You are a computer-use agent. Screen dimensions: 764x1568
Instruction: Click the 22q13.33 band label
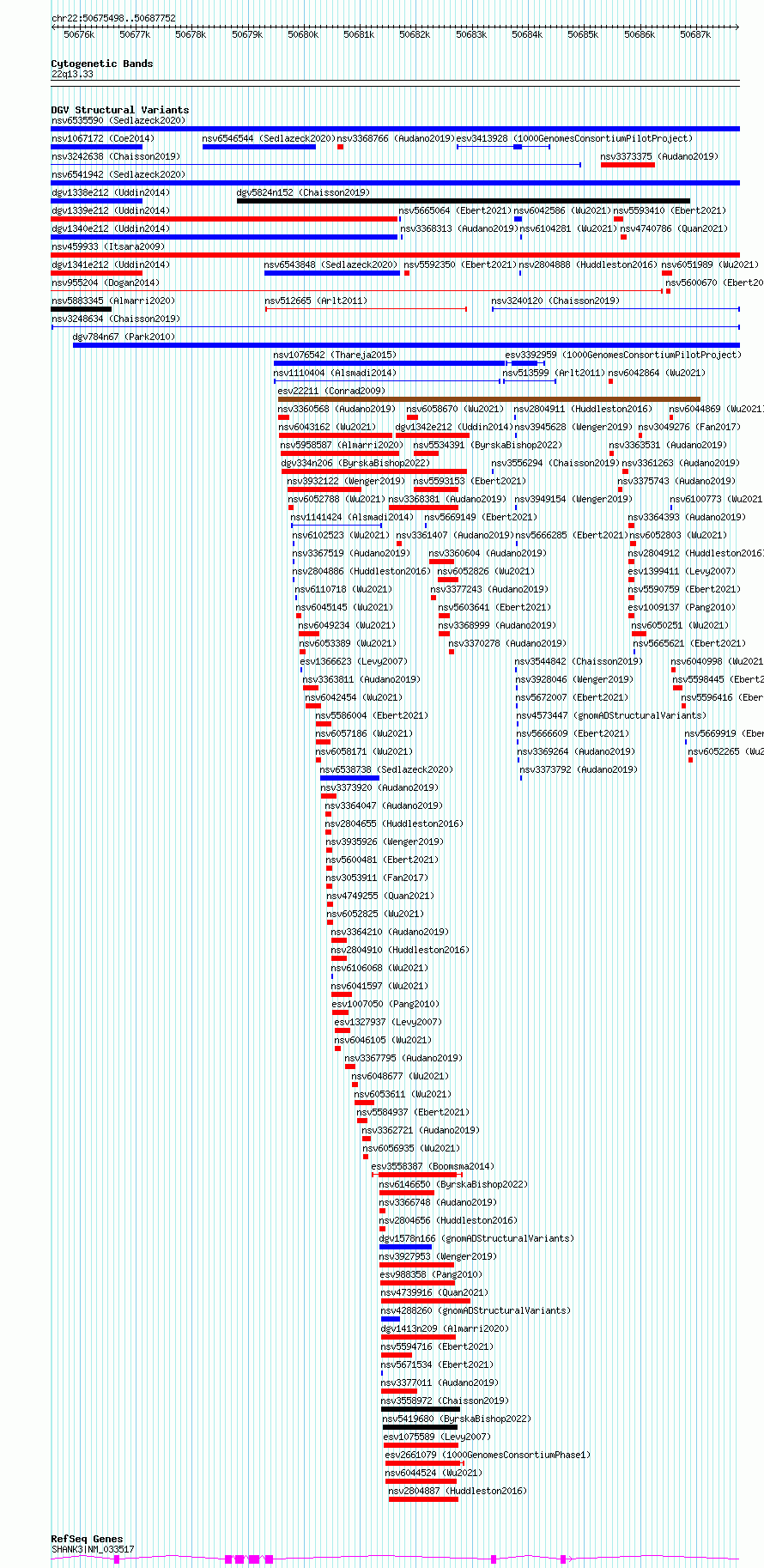(x=72, y=74)
